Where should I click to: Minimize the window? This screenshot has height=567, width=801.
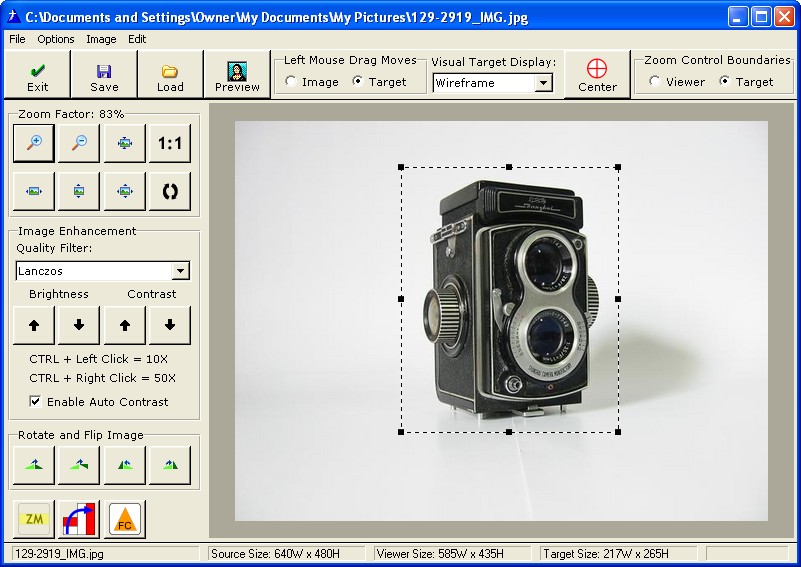point(737,17)
